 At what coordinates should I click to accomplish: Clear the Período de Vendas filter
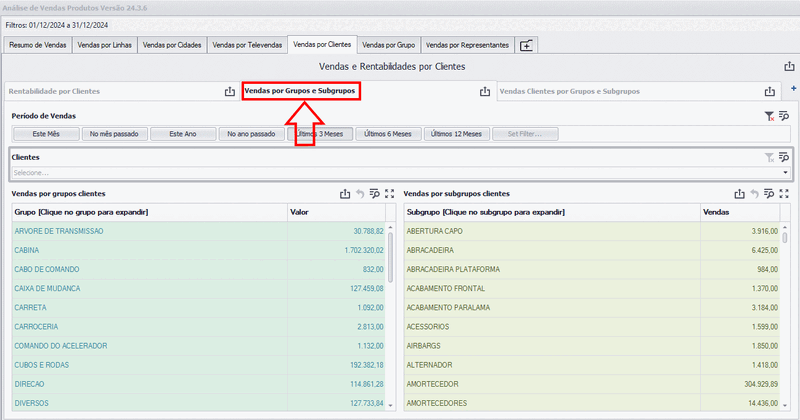(769, 116)
